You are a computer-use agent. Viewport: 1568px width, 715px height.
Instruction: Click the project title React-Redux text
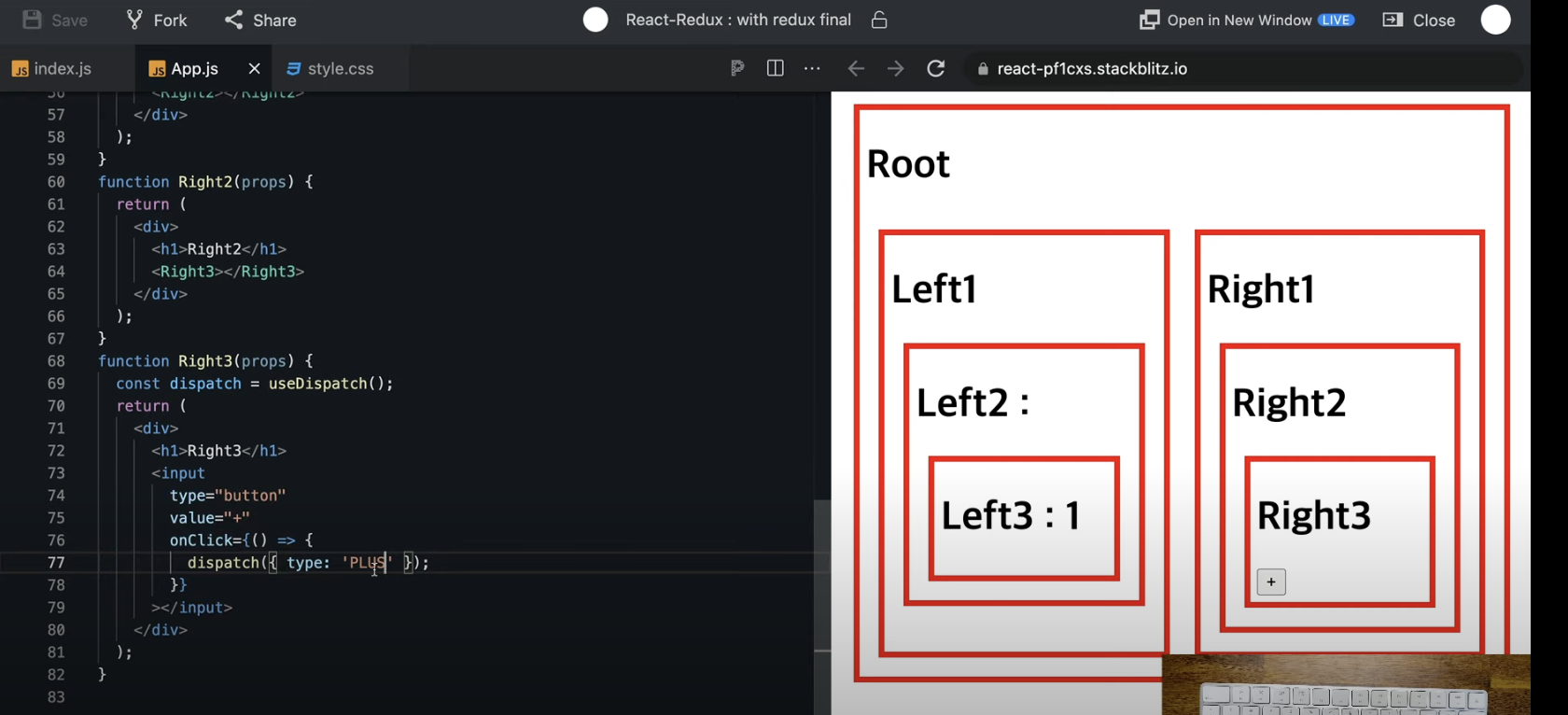[x=738, y=20]
